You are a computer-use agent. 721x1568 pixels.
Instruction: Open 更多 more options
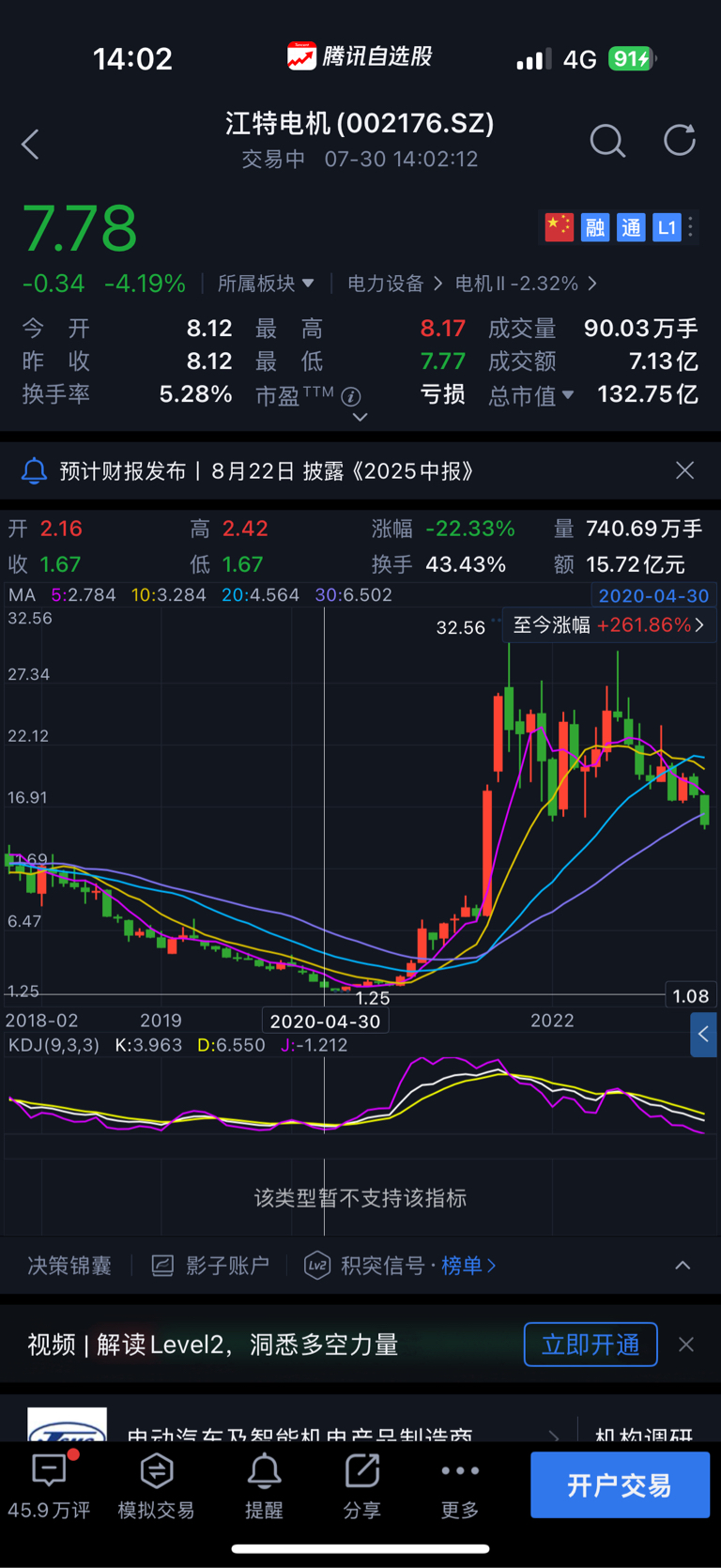tap(460, 1485)
